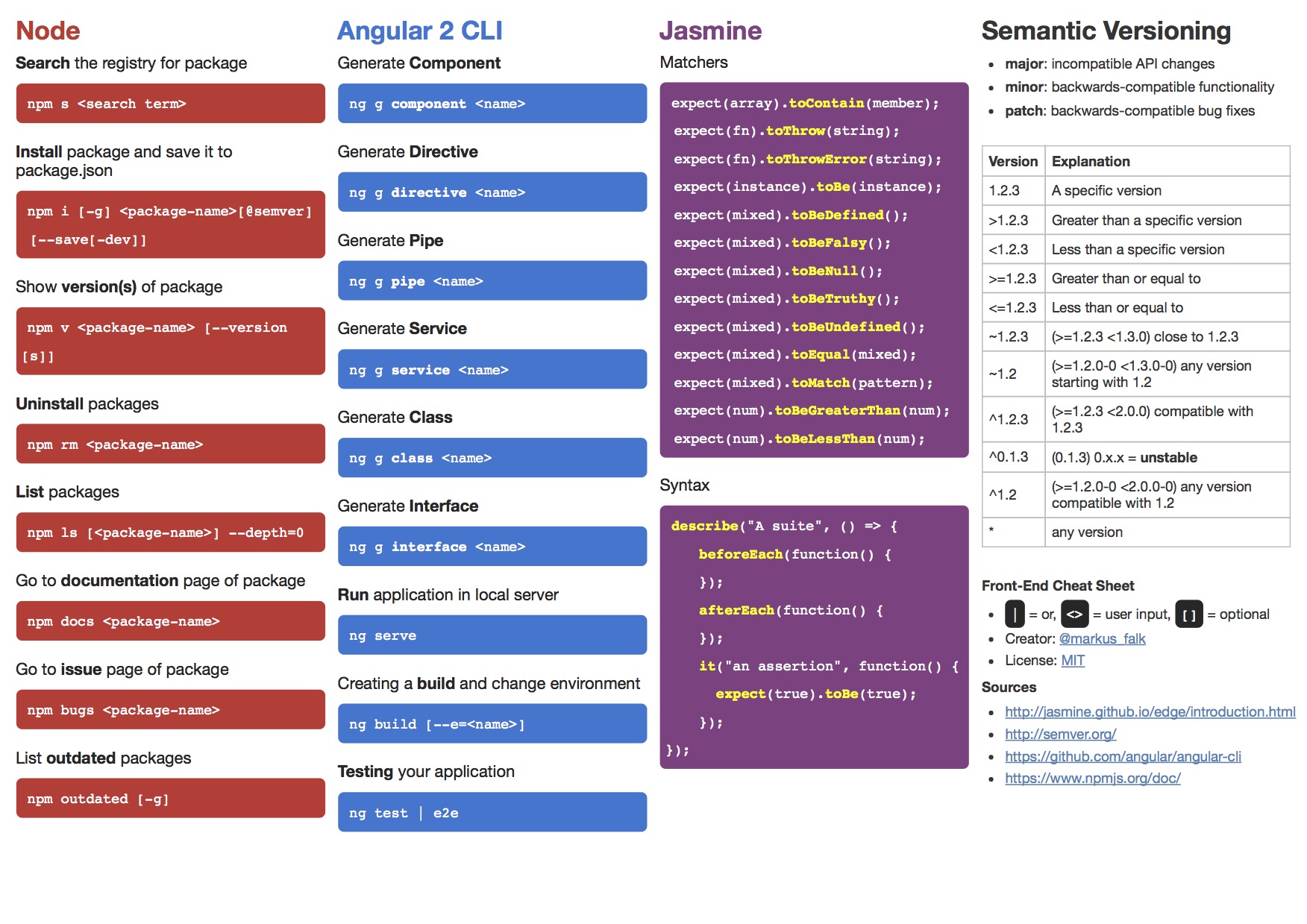Click the toBeUndefined matcher line
This screenshot has height=924, width=1307.
click(799, 327)
